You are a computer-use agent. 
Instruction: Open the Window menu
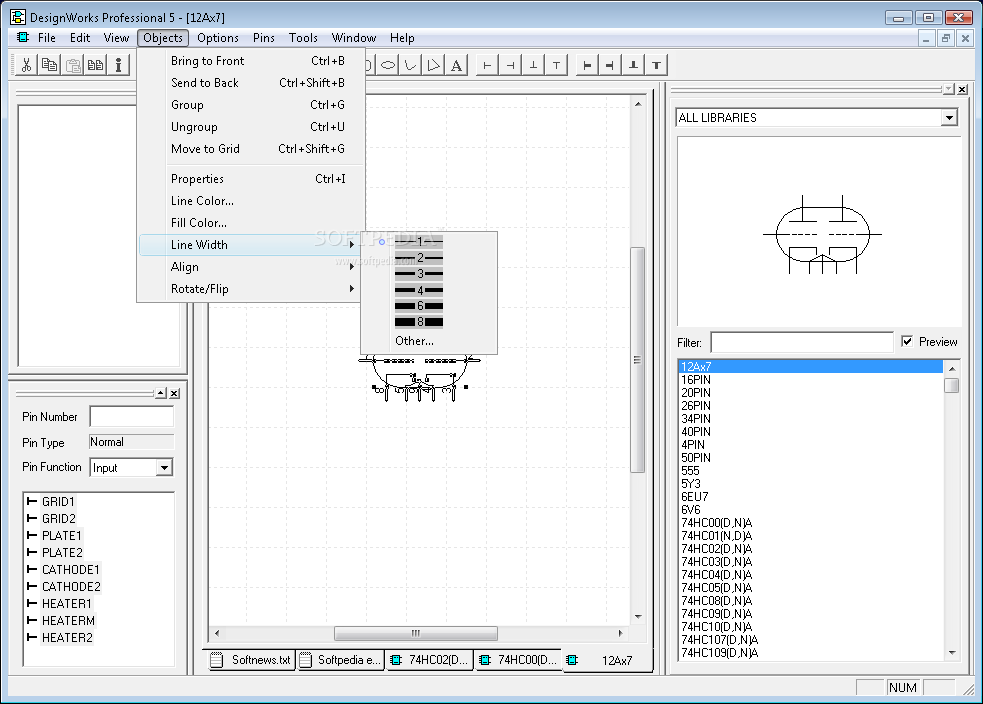[354, 38]
